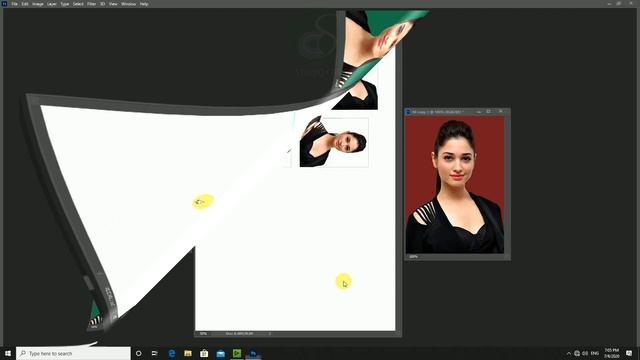Open the 3D menu
This screenshot has width=640, height=360.
pyautogui.click(x=102, y=4)
